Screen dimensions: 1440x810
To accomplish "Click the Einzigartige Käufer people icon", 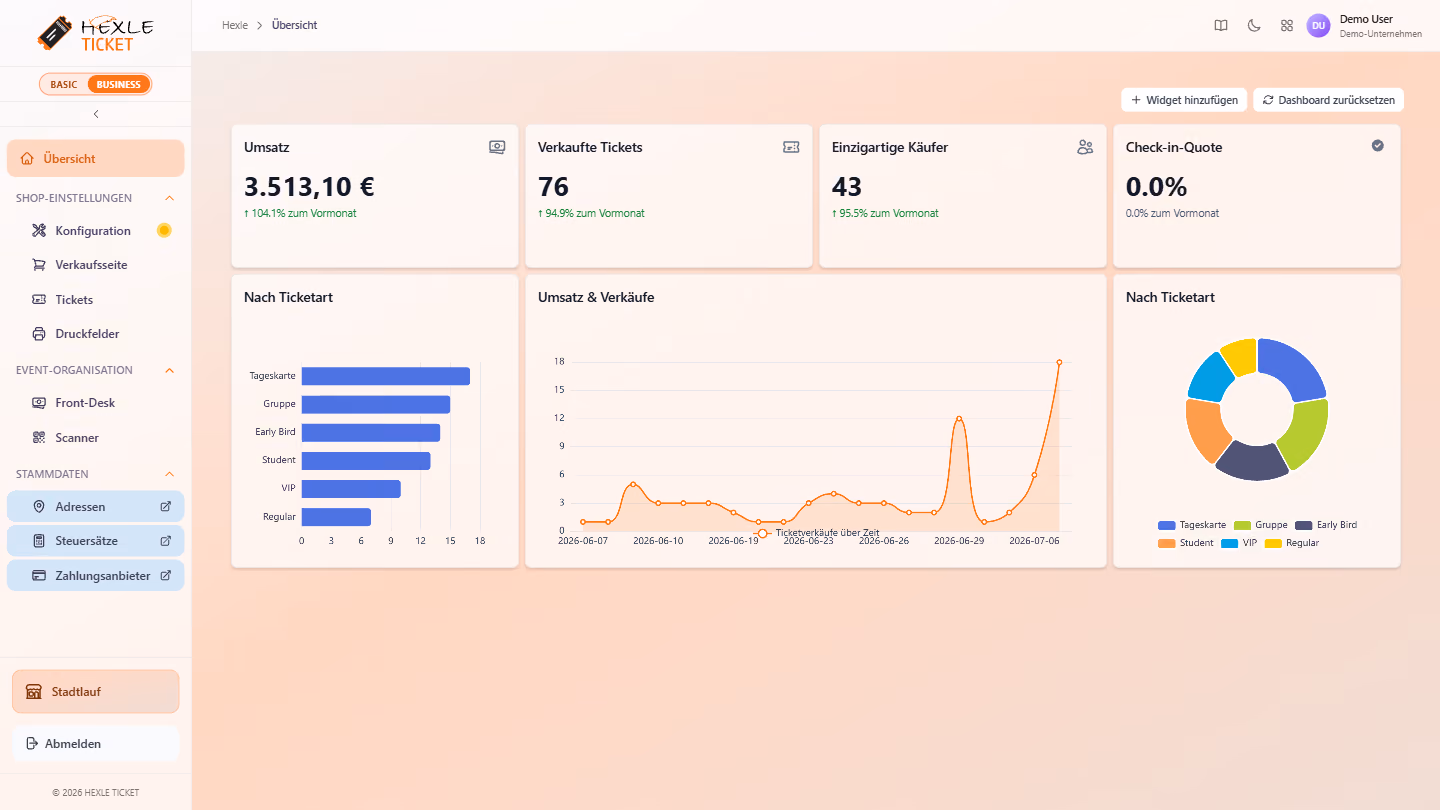I will (x=1085, y=147).
